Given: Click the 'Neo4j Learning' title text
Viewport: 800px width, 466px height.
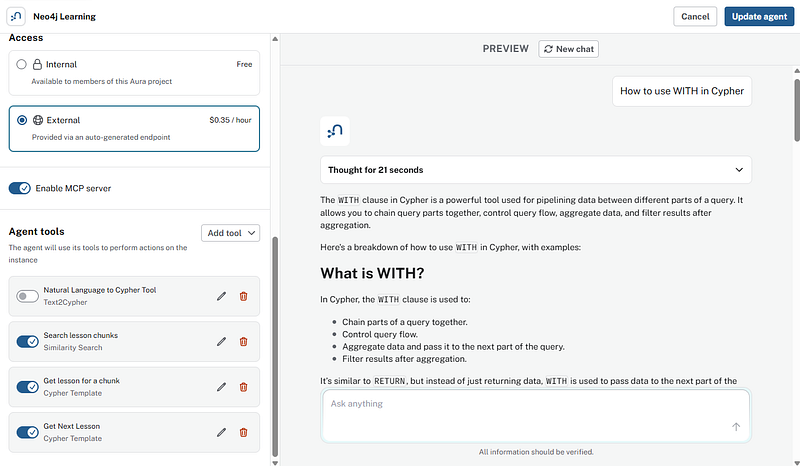Looking at the screenshot, I should 64,16.
